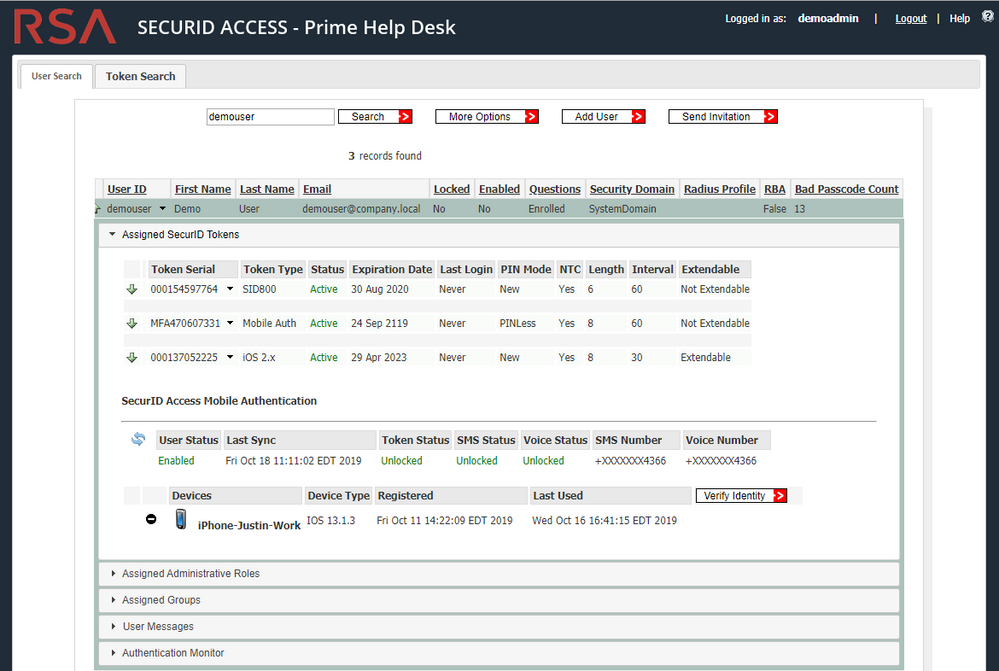Open help via the question mark icon
This screenshot has height=671, width=999.
(988, 18)
